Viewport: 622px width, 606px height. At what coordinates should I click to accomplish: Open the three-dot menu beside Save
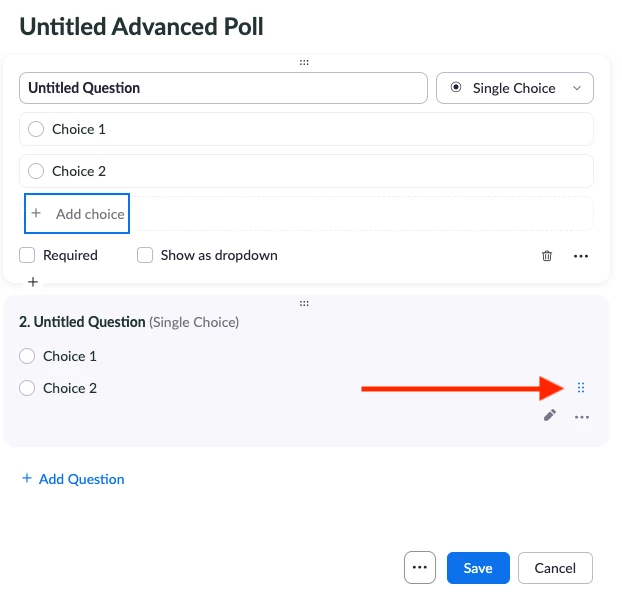420,567
